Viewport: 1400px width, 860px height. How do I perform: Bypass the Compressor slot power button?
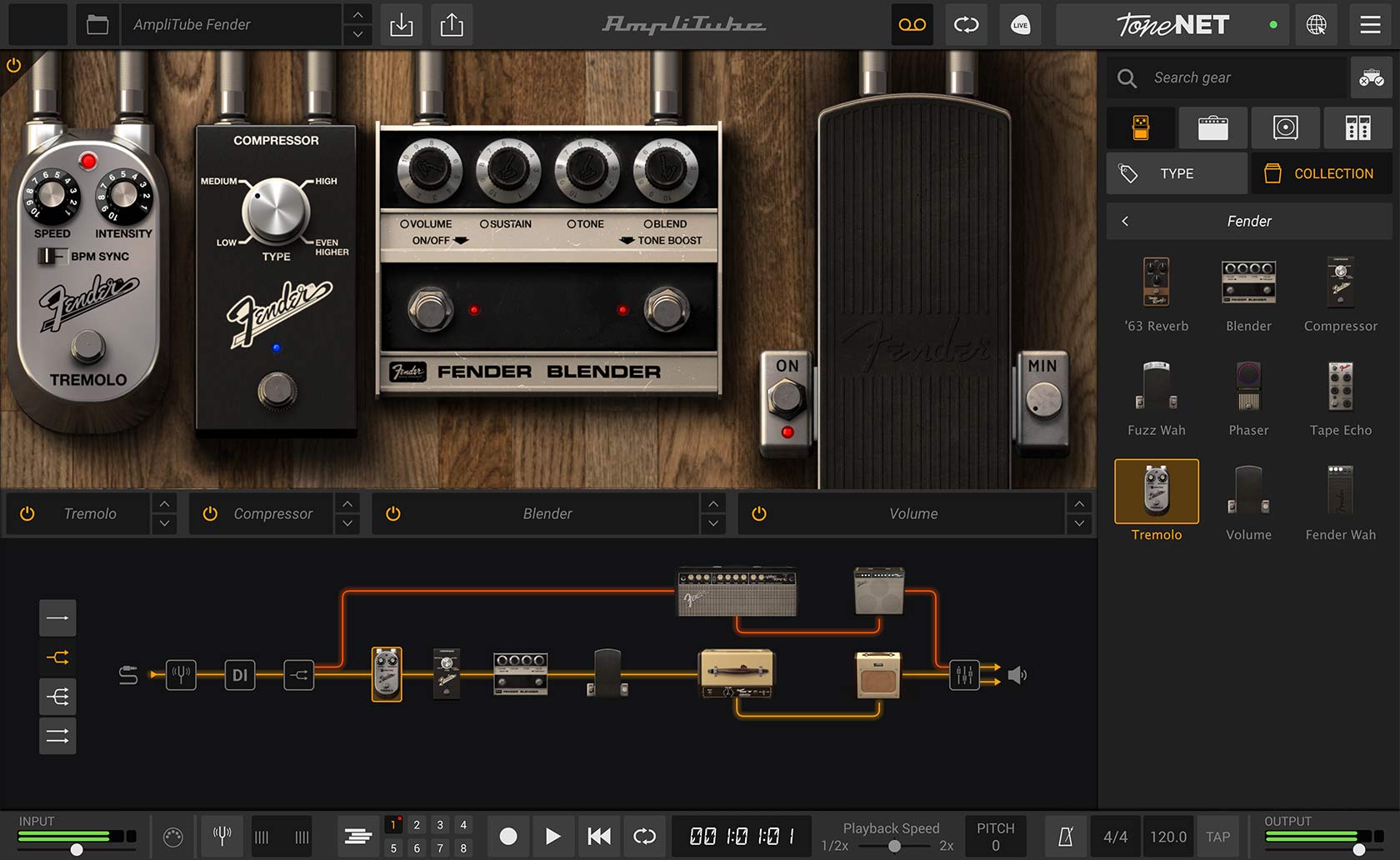coord(210,513)
